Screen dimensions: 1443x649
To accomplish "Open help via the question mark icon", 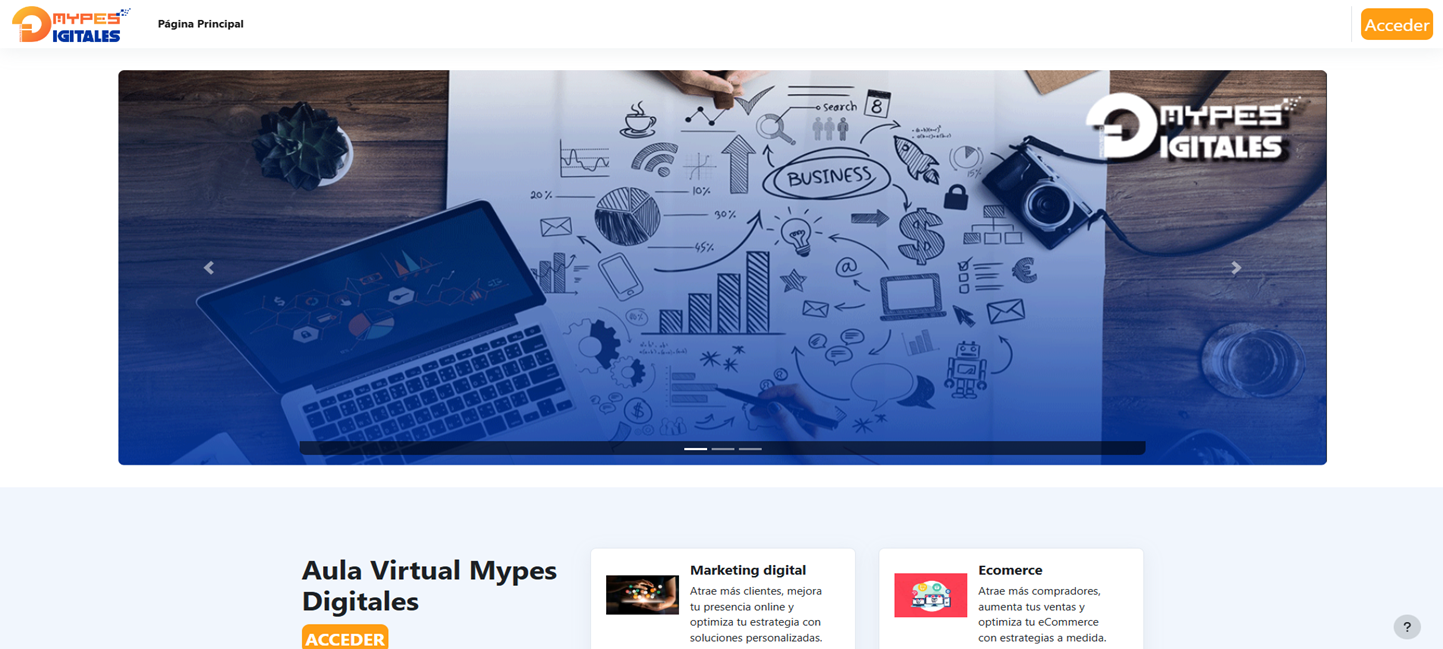I will (x=1406, y=626).
